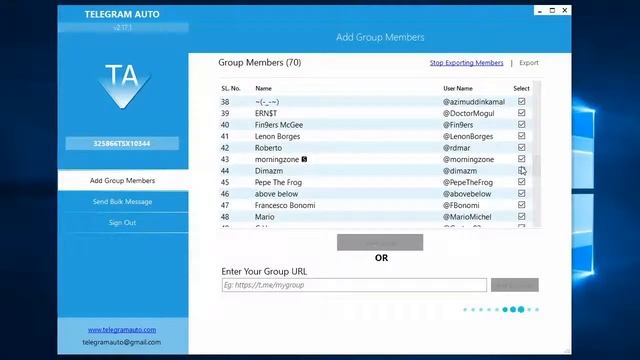Image resolution: width=640 pixels, height=360 pixels.
Task: Select username @PepeTheFrog
Action: coord(468,182)
